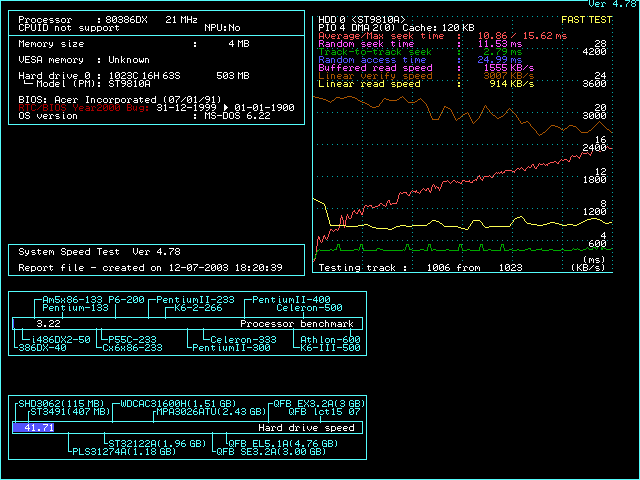
Task: Click the Report file creation date line
Action: (150, 268)
